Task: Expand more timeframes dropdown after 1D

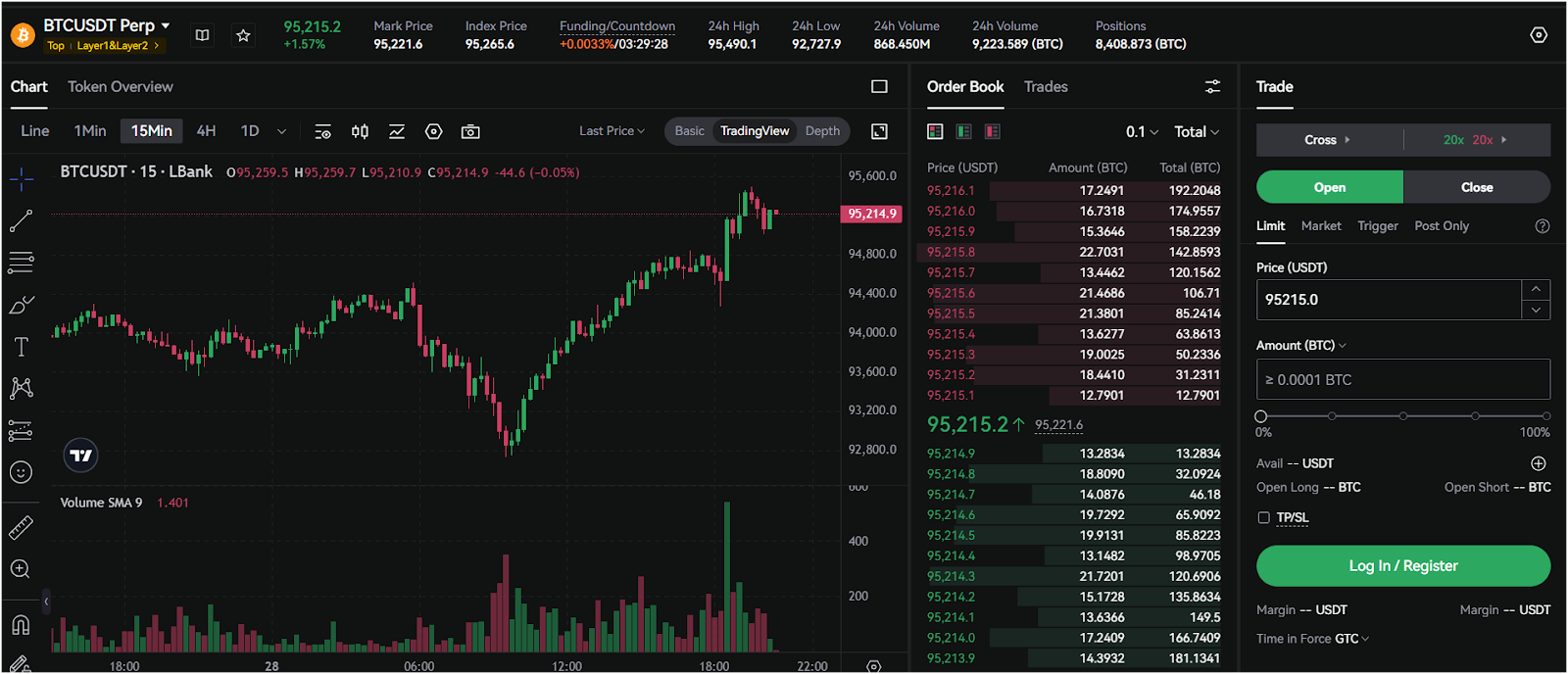Action: 281,131
